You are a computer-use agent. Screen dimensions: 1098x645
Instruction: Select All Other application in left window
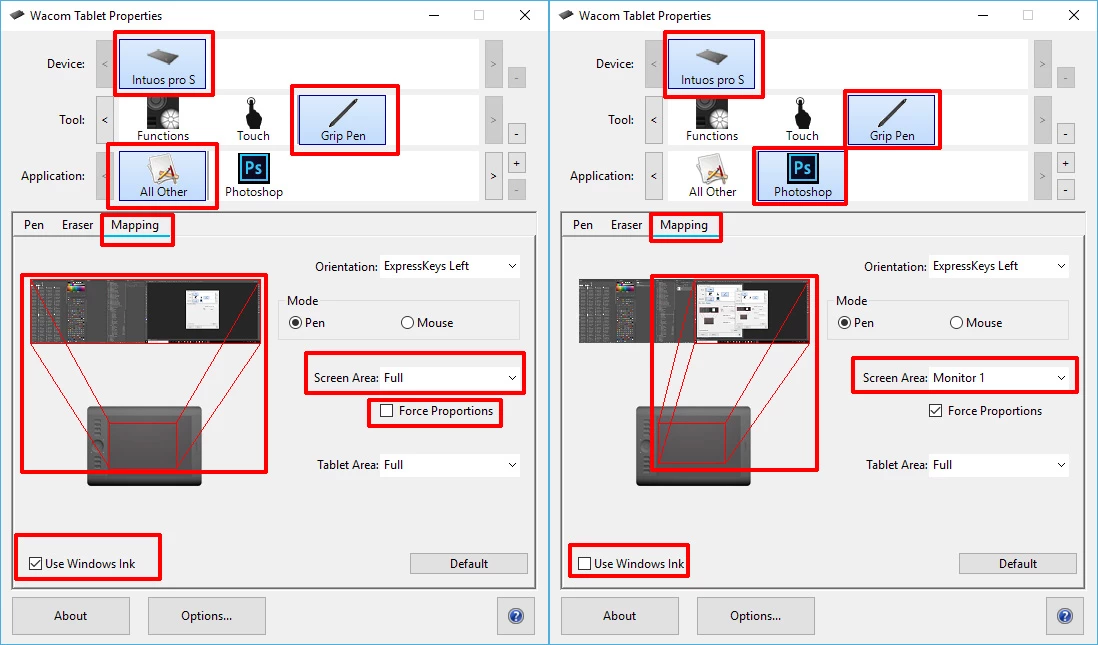coord(163,176)
